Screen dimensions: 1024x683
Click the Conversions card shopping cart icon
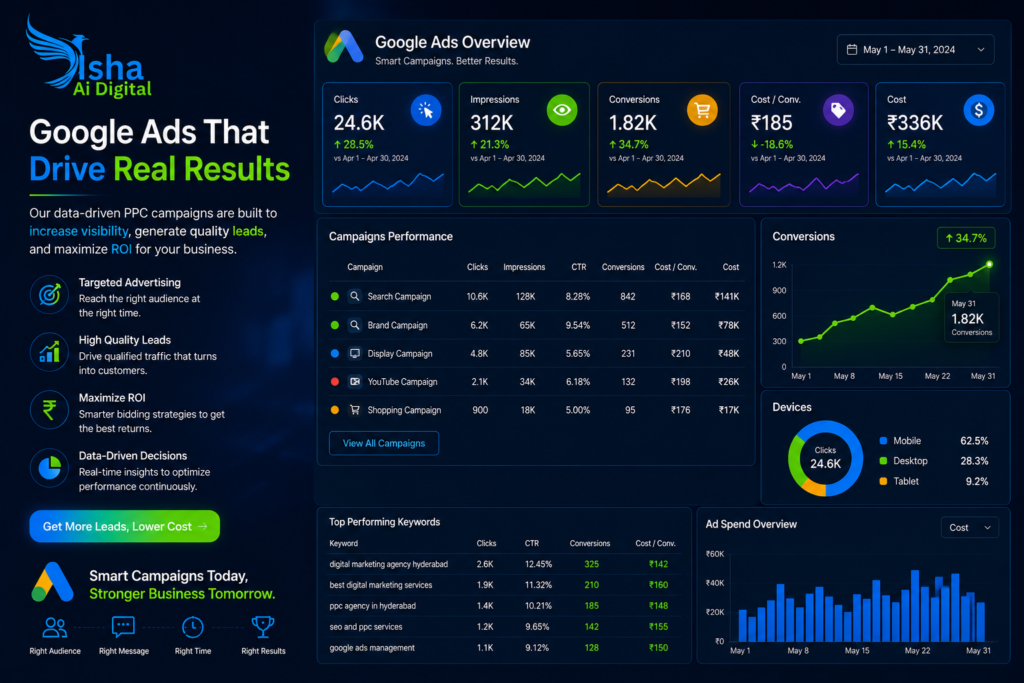point(702,110)
